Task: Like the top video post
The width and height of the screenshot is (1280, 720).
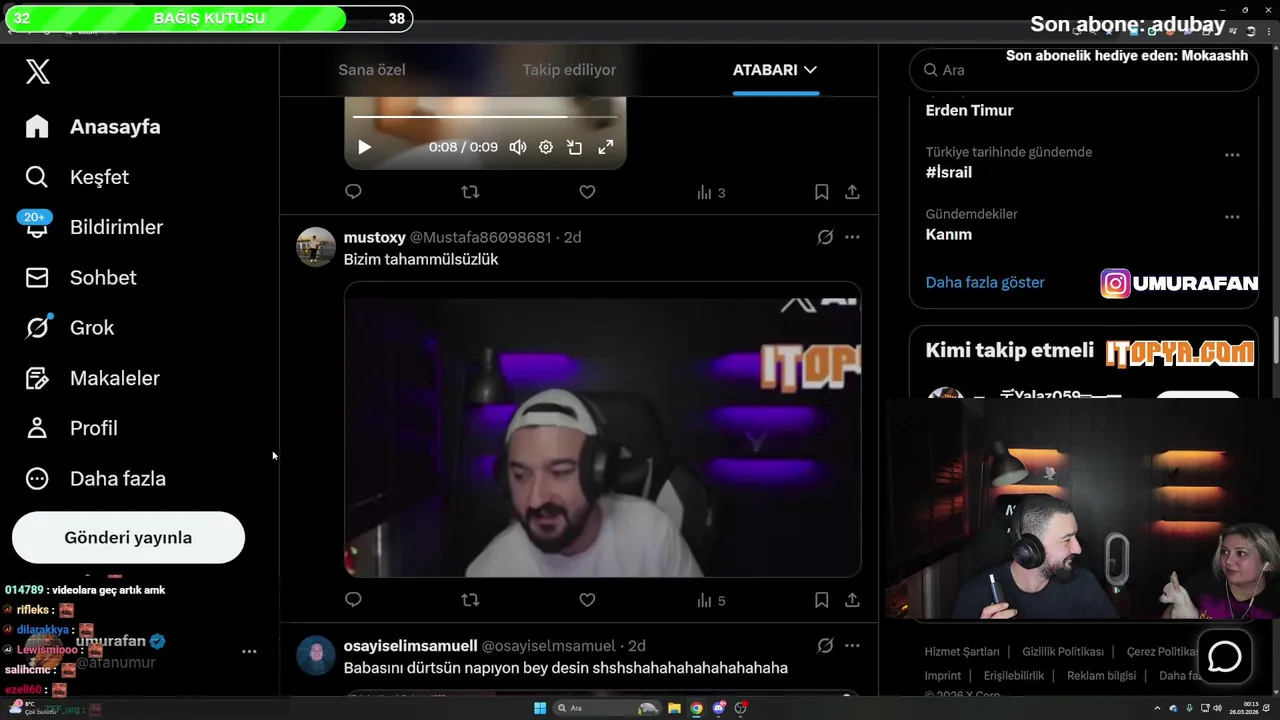Action: (587, 192)
